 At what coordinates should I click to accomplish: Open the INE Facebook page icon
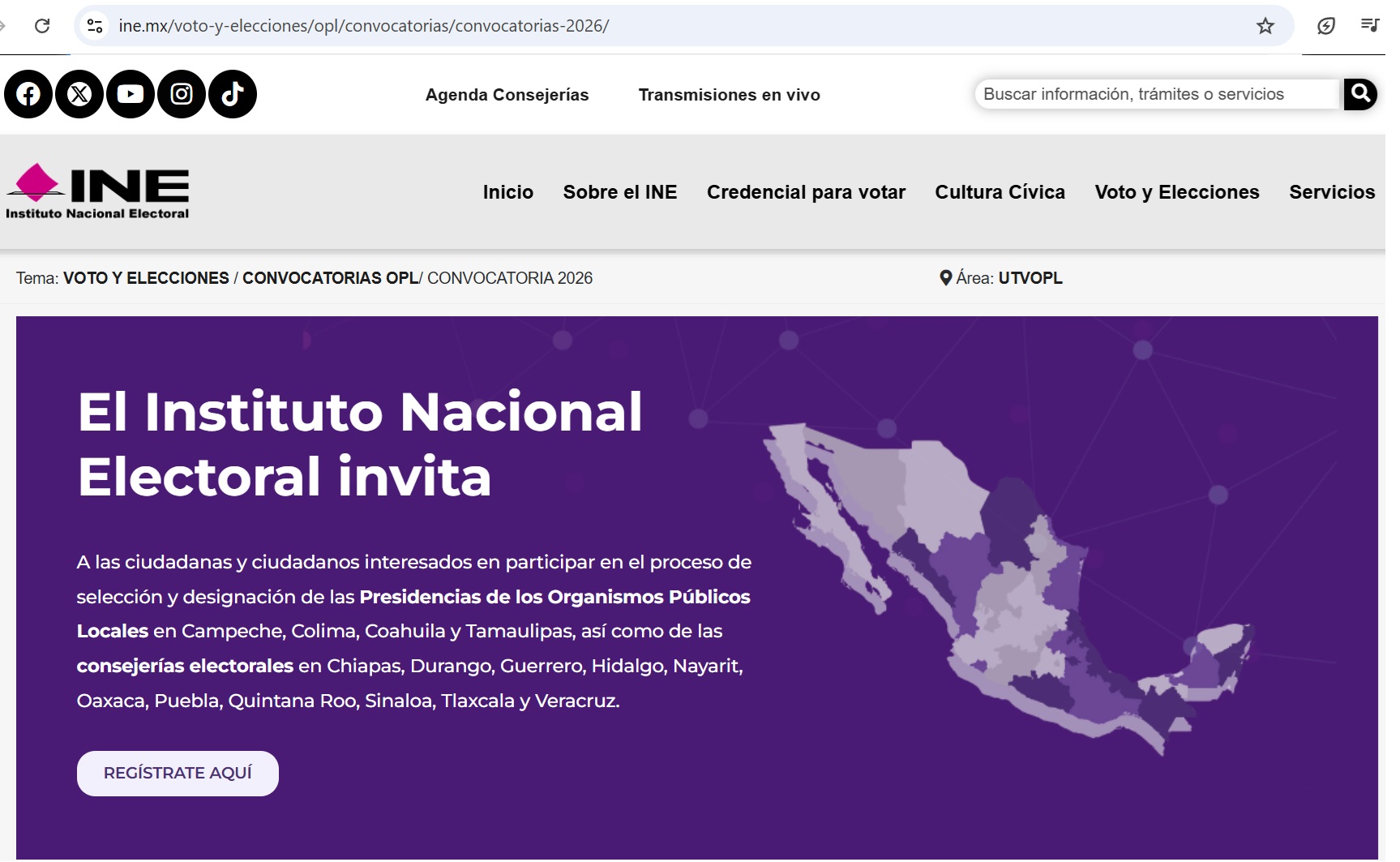(28, 95)
